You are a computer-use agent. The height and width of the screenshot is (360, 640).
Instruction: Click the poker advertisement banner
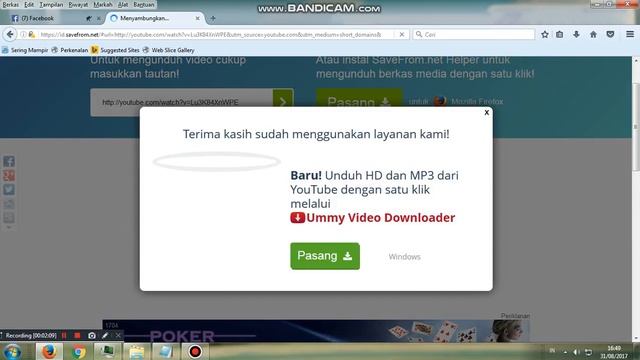coord(316,331)
